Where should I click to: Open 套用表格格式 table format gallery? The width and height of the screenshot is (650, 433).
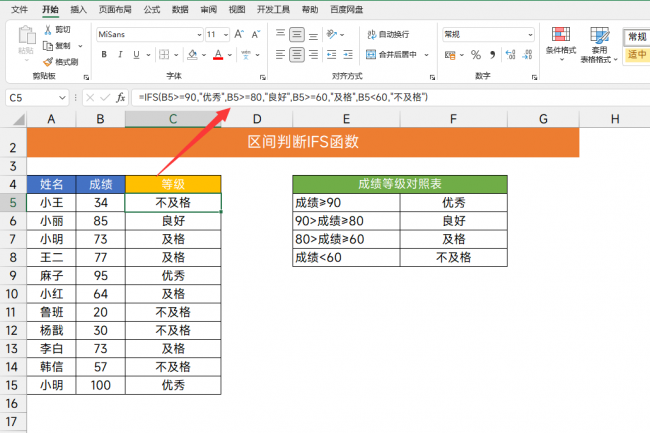click(x=599, y=45)
